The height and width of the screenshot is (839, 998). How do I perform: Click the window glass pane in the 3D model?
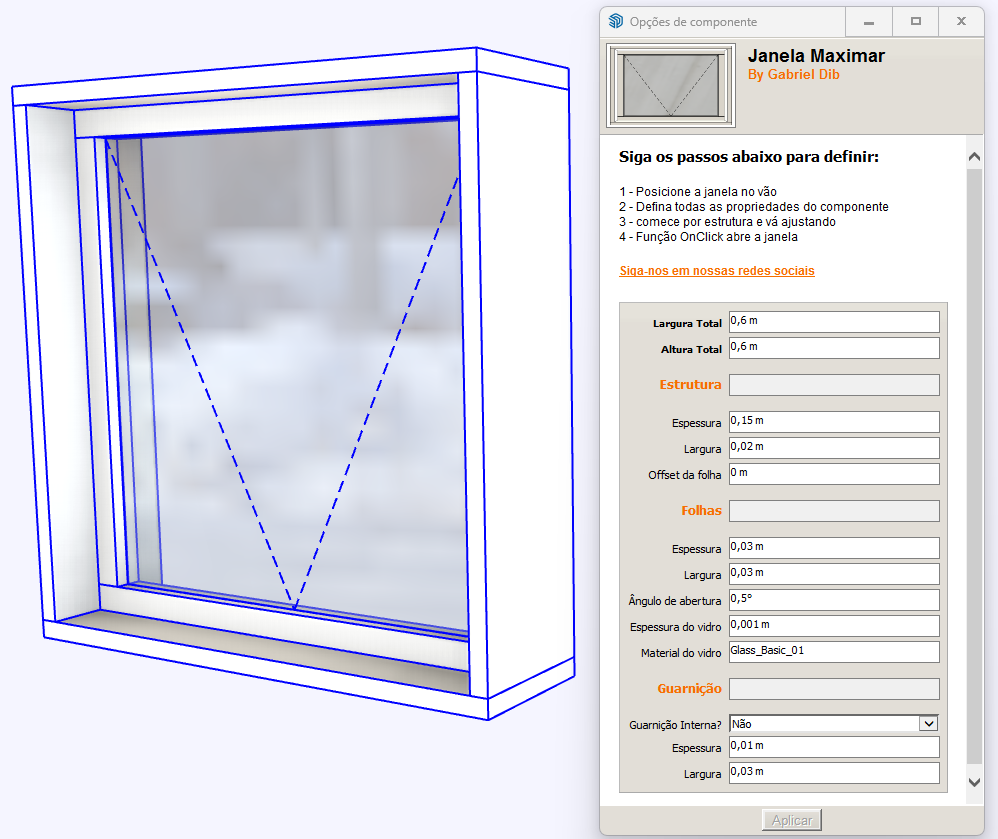point(300,350)
